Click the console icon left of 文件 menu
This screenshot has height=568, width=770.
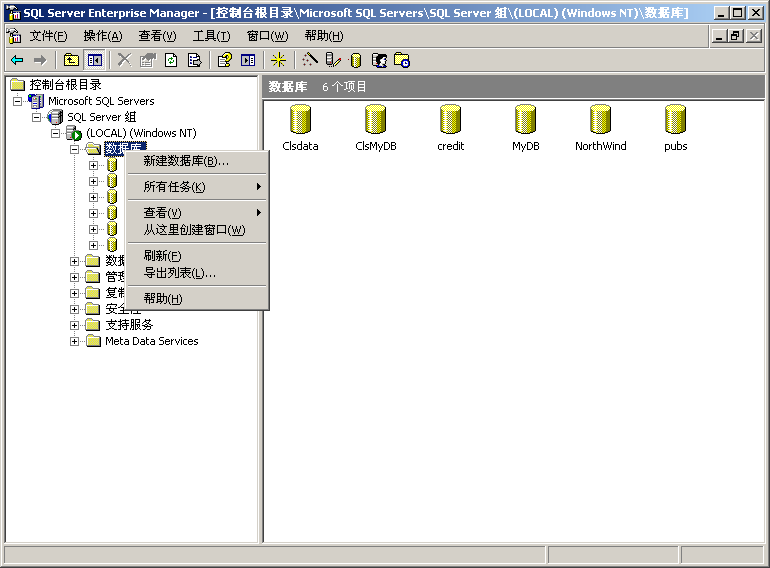(15, 36)
